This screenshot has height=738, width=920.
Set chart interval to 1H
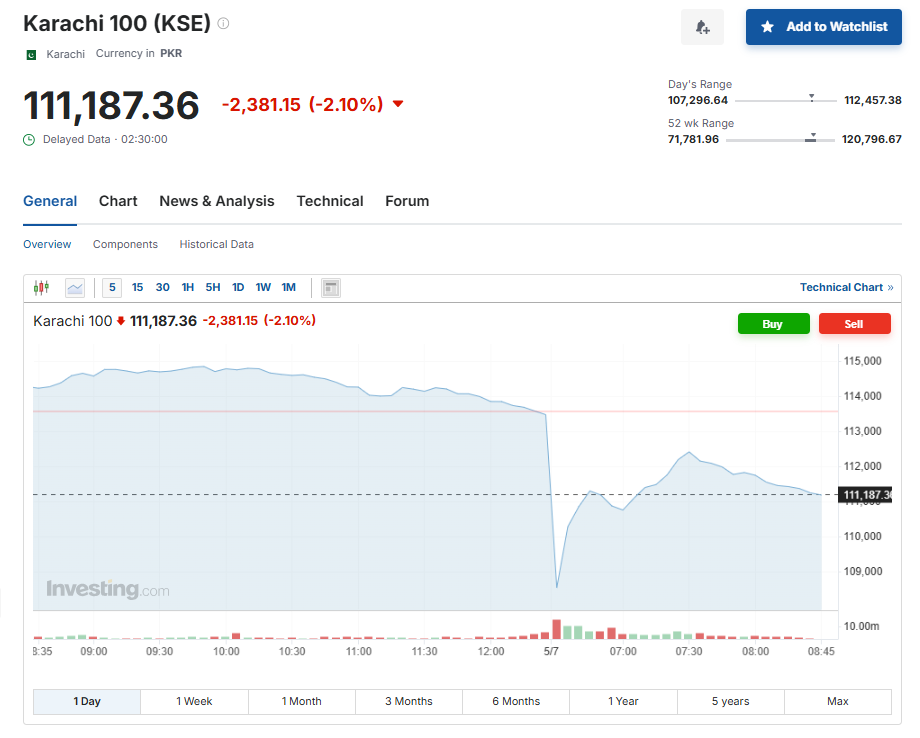click(x=188, y=287)
